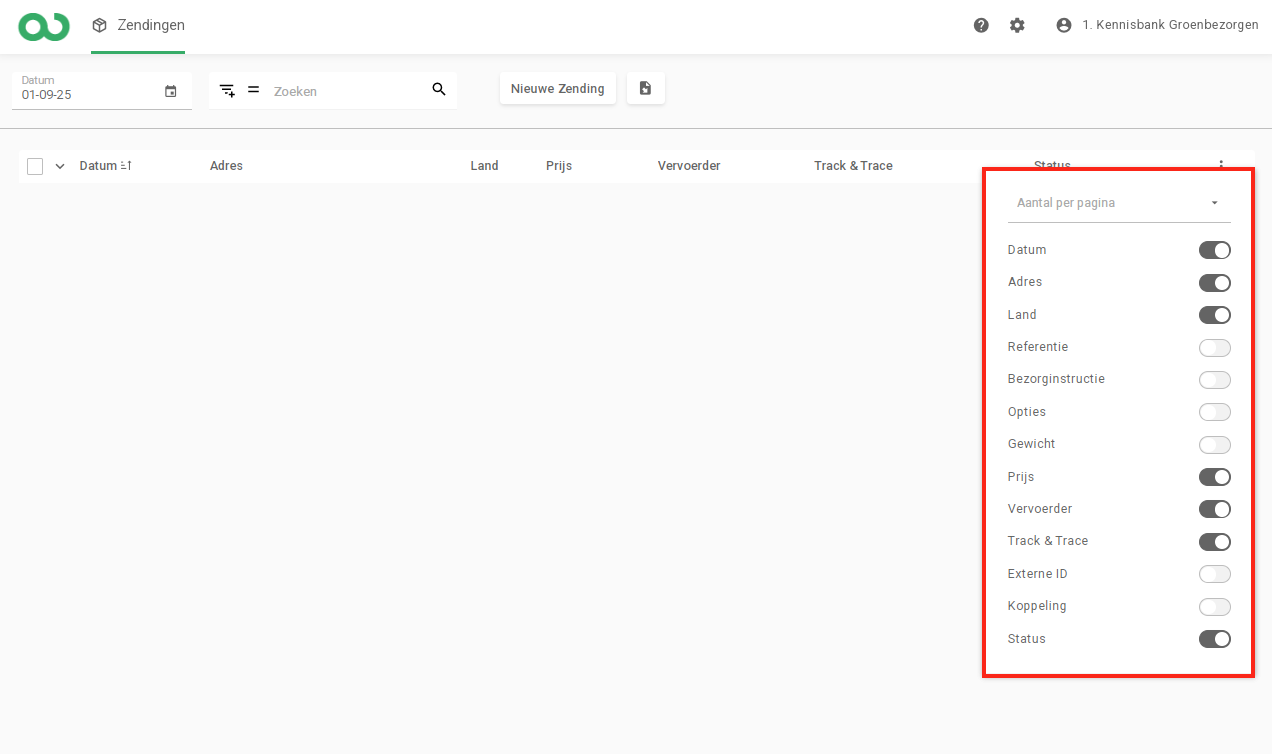Open the Aantal per pagina dropdown
This screenshot has height=754, width=1272.
[x=1118, y=203]
